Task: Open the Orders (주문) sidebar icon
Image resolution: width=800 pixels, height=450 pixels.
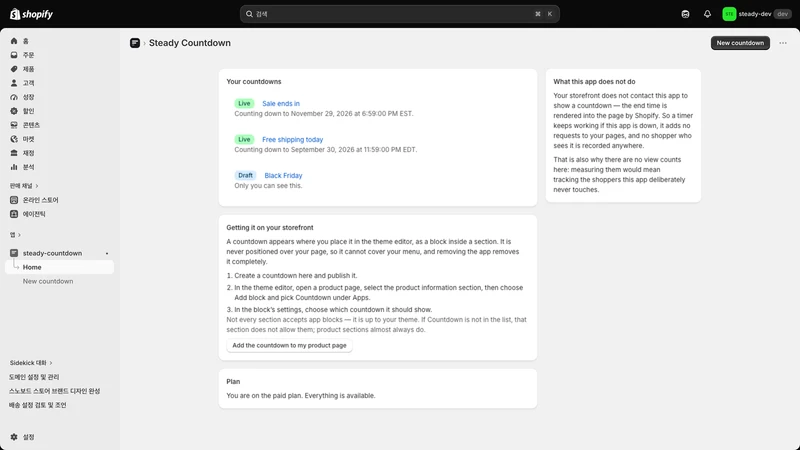Action: [14, 55]
